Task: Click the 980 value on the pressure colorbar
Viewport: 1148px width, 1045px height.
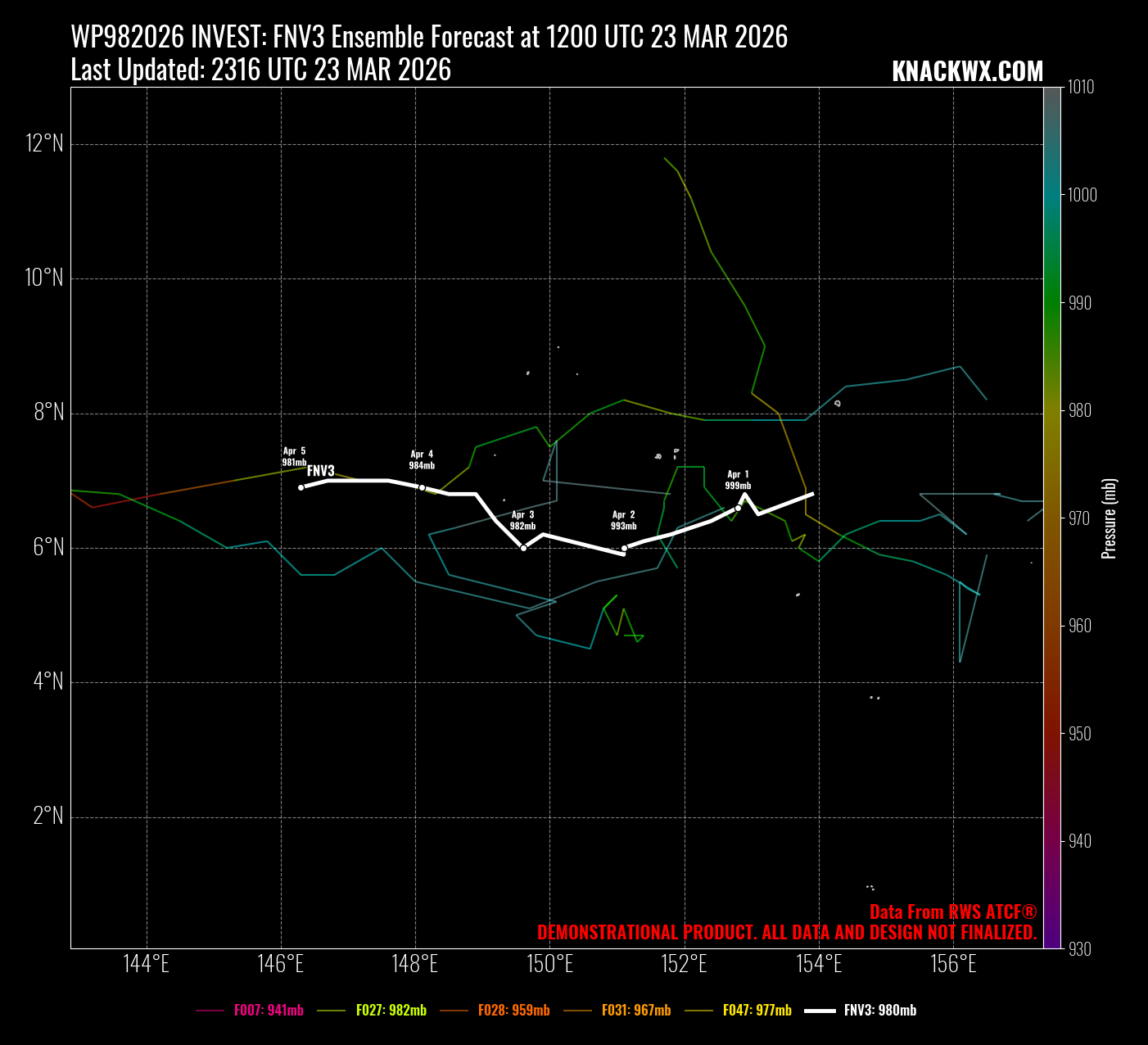Action: [1081, 410]
